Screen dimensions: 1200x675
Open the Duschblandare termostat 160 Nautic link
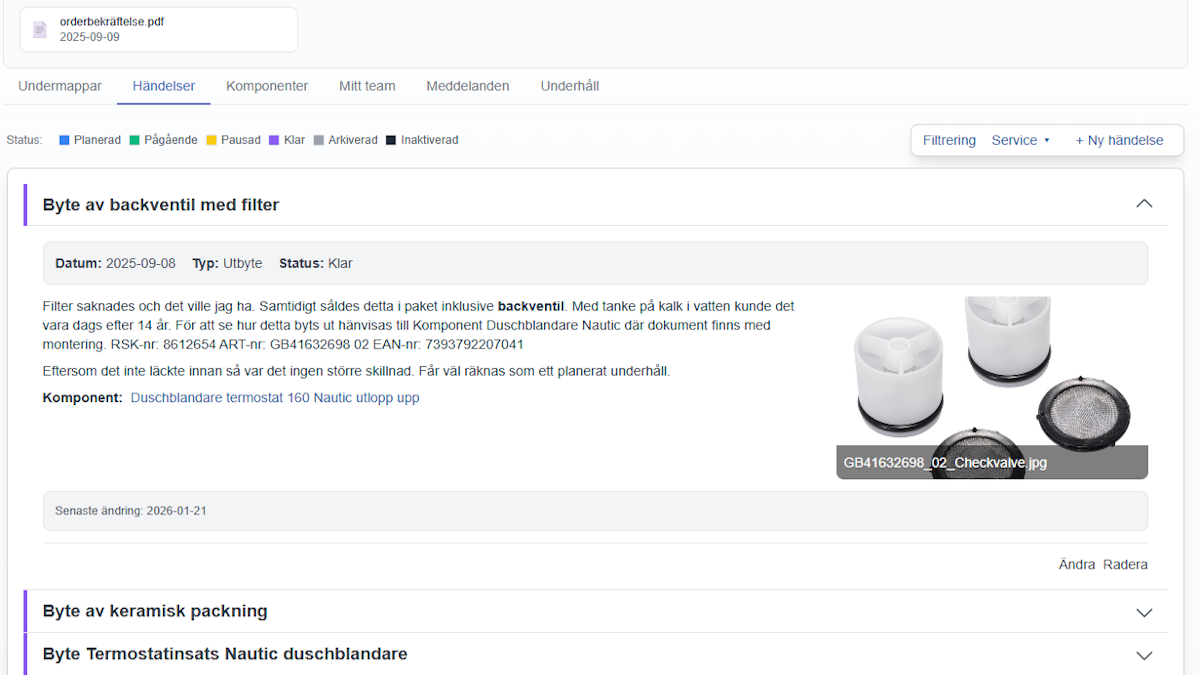(x=275, y=398)
